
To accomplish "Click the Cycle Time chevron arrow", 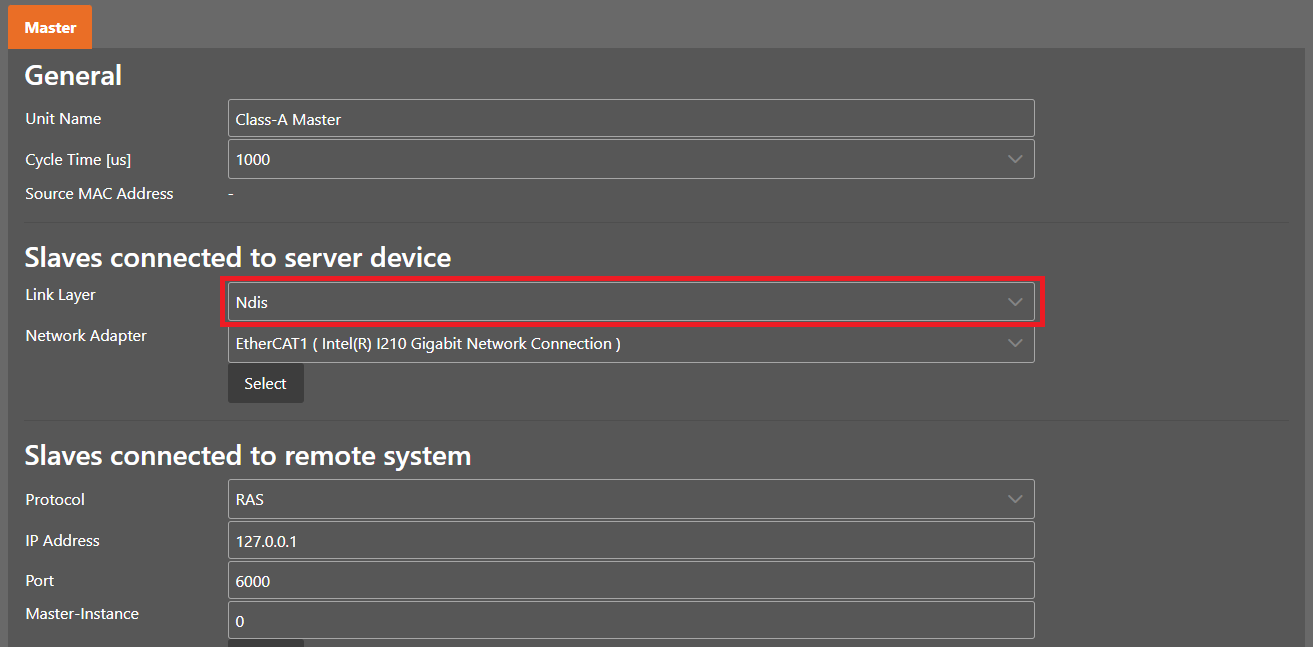I will tap(1015, 159).
